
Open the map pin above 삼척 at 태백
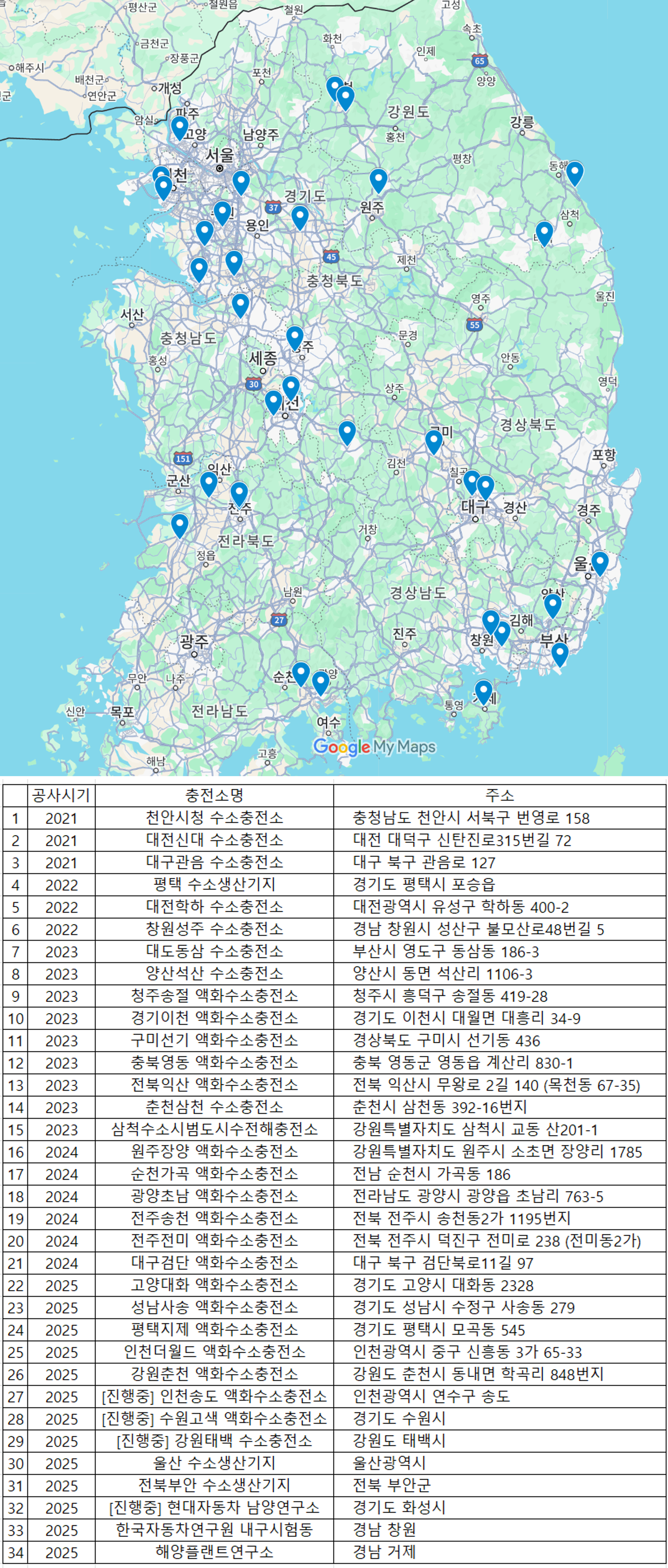544,234
